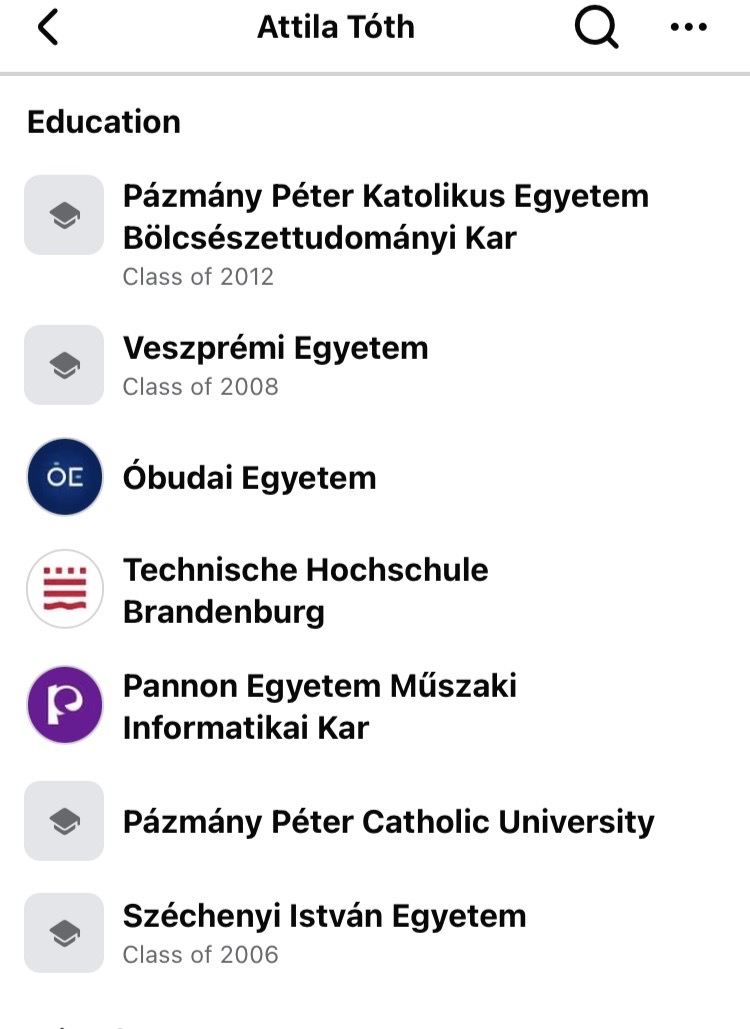Open Pázmány Péter Katolikus Egyetem Bölcsészettudományi Kar
Viewport: 750px width, 1029px height.
385,216
